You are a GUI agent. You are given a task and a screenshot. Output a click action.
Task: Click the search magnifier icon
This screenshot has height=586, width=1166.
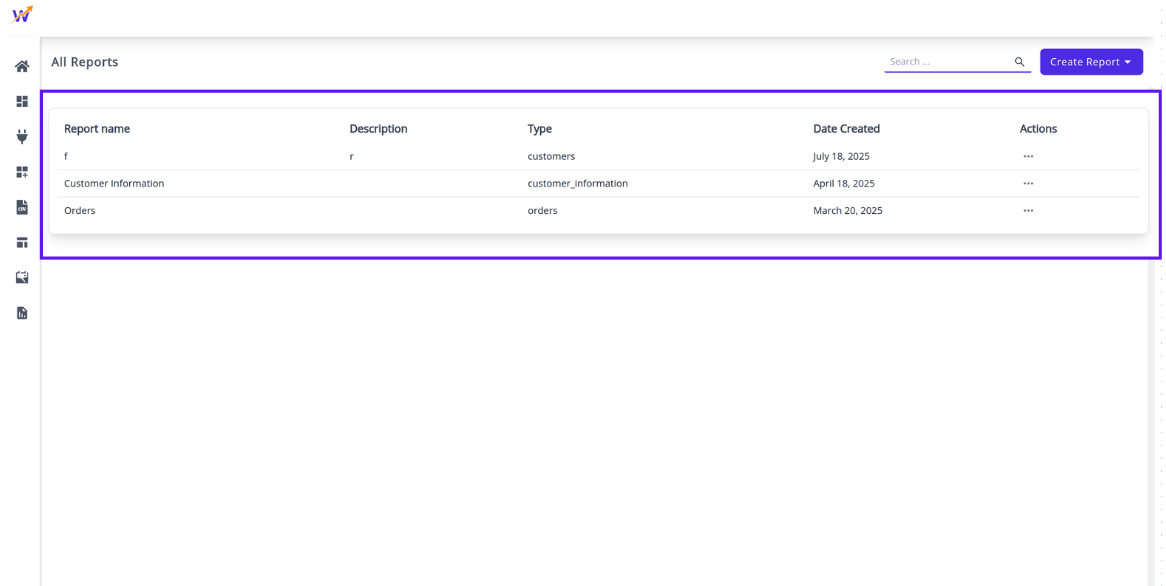point(1019,62)
